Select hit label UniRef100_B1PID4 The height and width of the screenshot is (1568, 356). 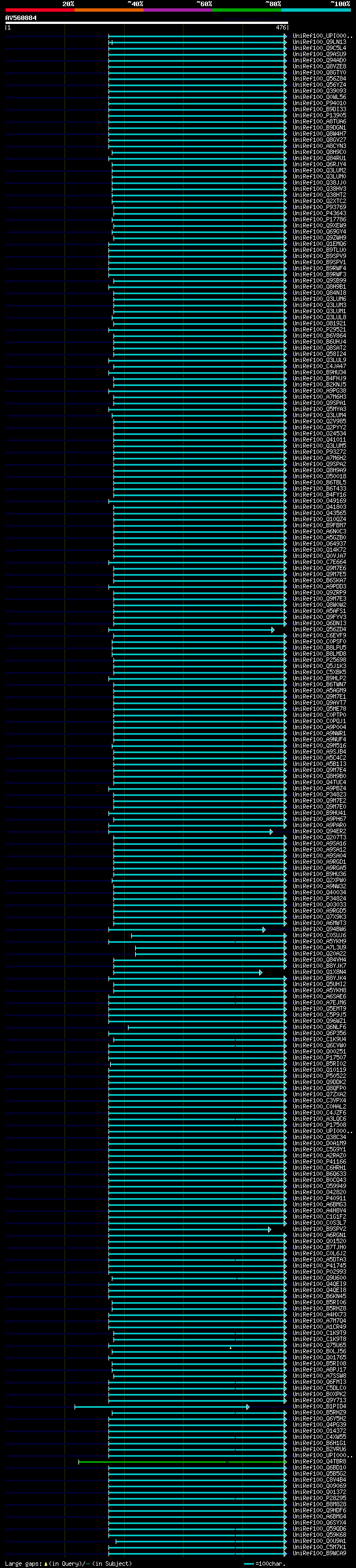coord(319,1407)
